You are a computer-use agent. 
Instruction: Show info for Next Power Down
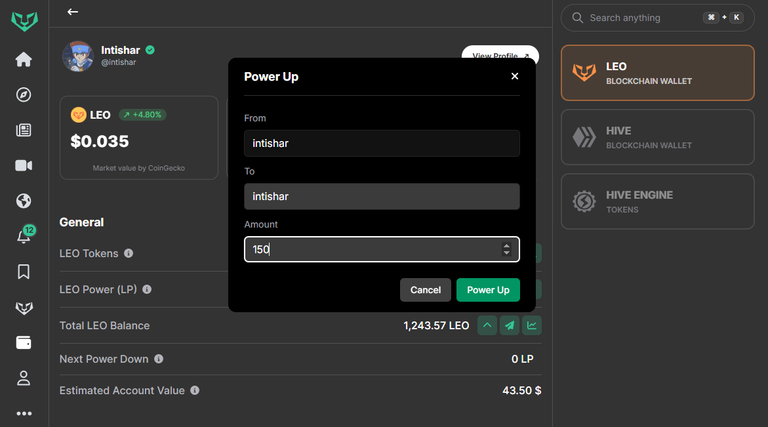pyautogui.click(x=159, y=359)
